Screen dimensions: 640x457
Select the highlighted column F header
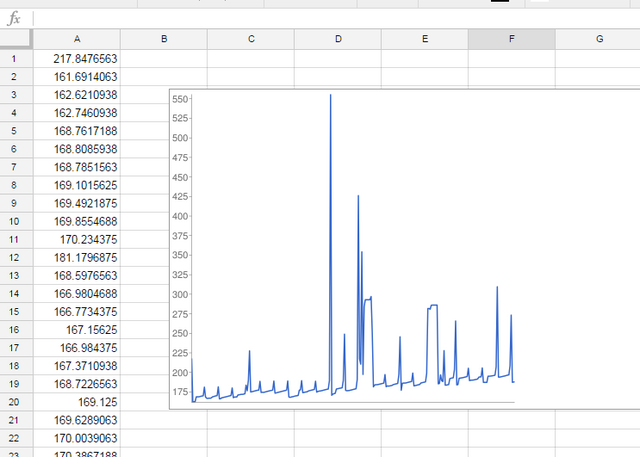coord(511,39)
